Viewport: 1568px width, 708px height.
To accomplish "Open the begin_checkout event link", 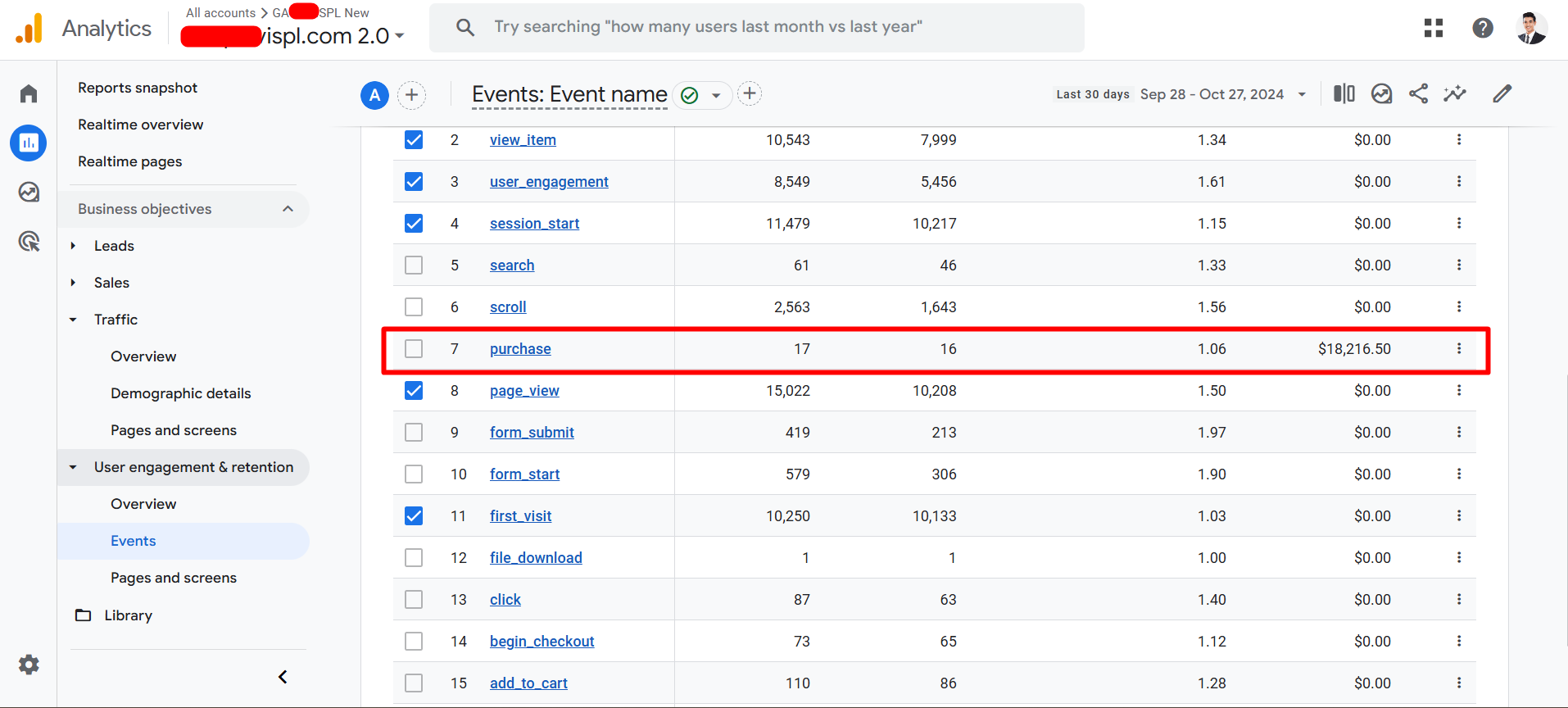I will click(x=542, y=642).
